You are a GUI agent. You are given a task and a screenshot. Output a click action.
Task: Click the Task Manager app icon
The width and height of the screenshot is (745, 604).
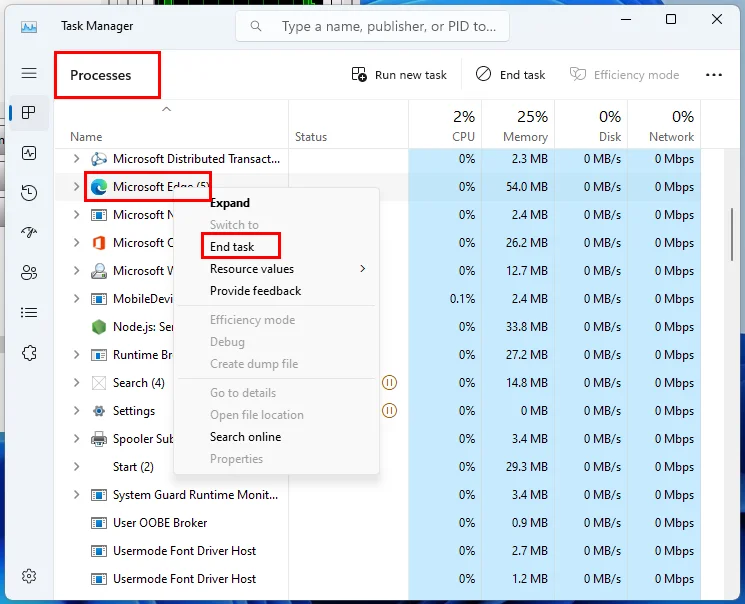click(x=29, y=27)
